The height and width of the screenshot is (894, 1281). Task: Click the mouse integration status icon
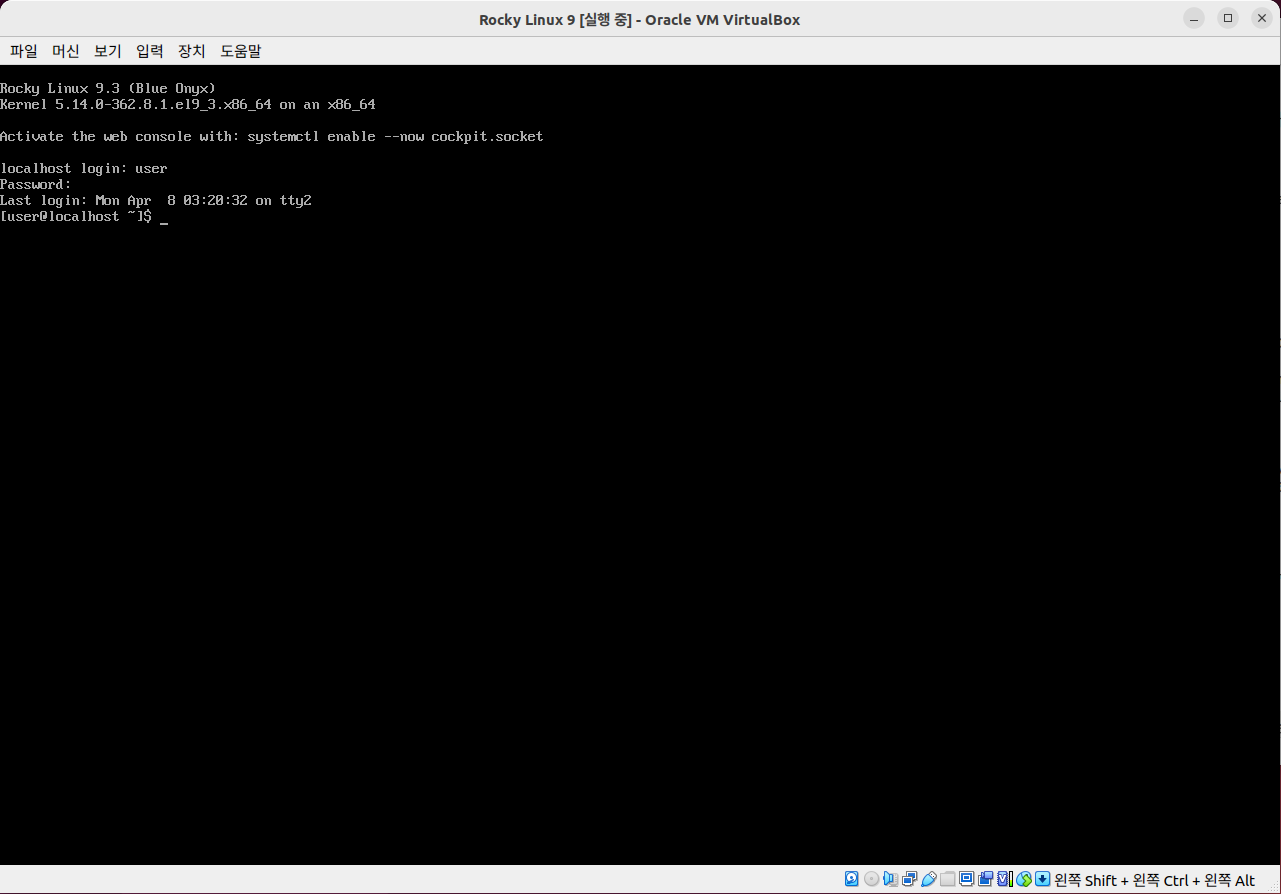point(1024,879)
